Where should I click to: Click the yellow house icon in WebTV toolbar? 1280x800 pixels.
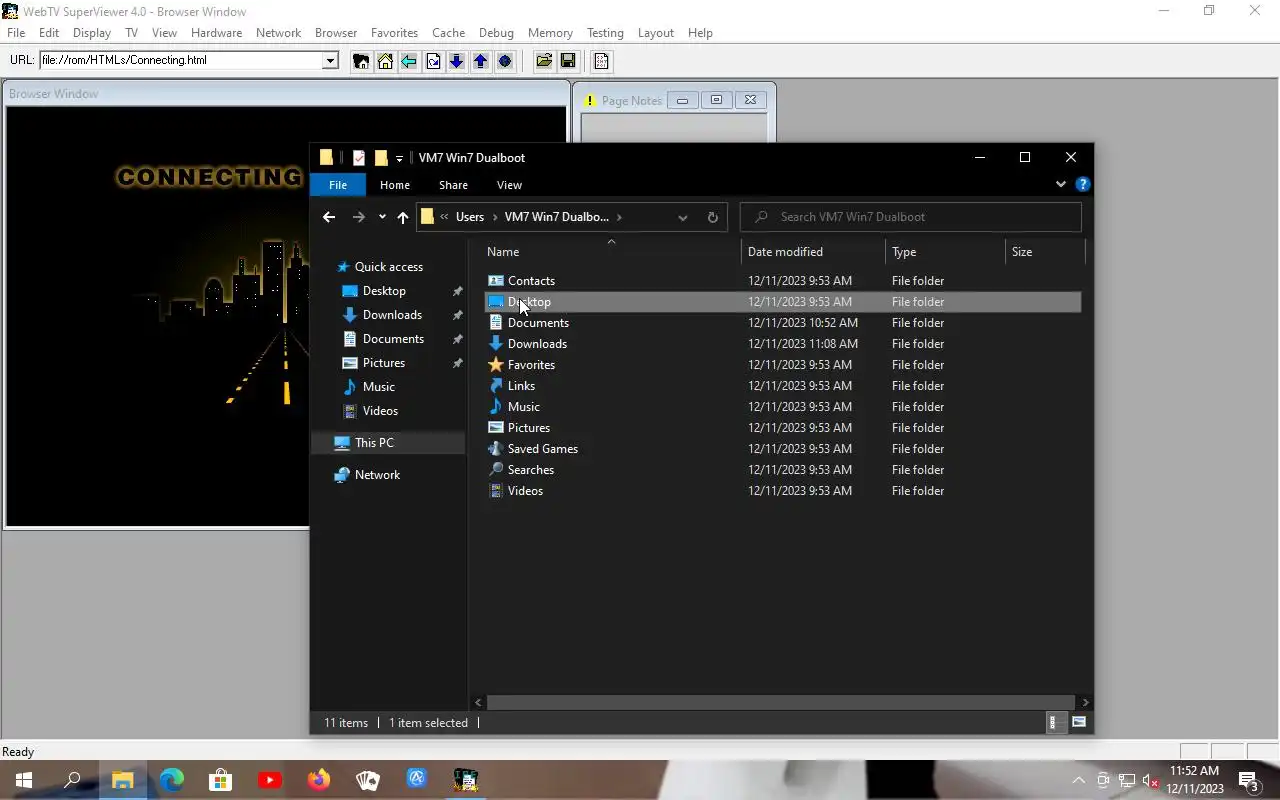tap(385, 61)
